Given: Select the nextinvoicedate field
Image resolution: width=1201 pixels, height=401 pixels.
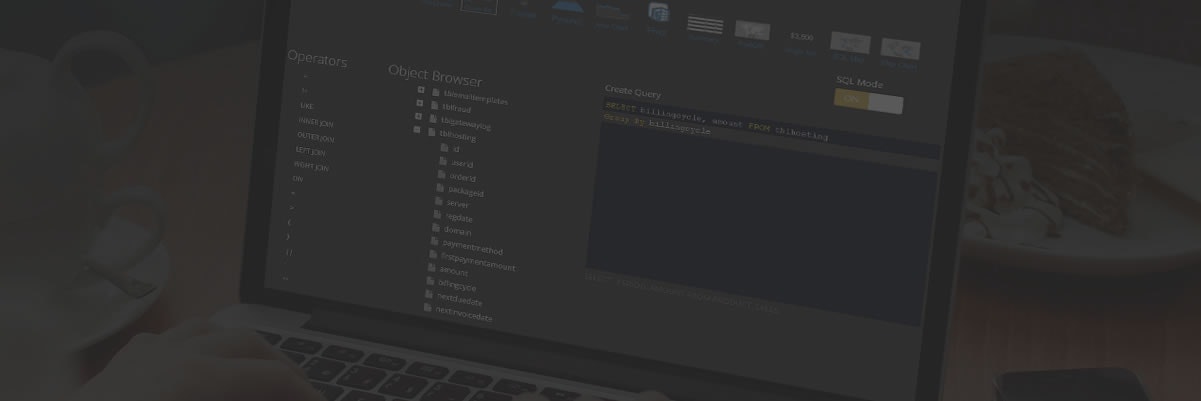Looking at the screenshot, I should point(464,314).
